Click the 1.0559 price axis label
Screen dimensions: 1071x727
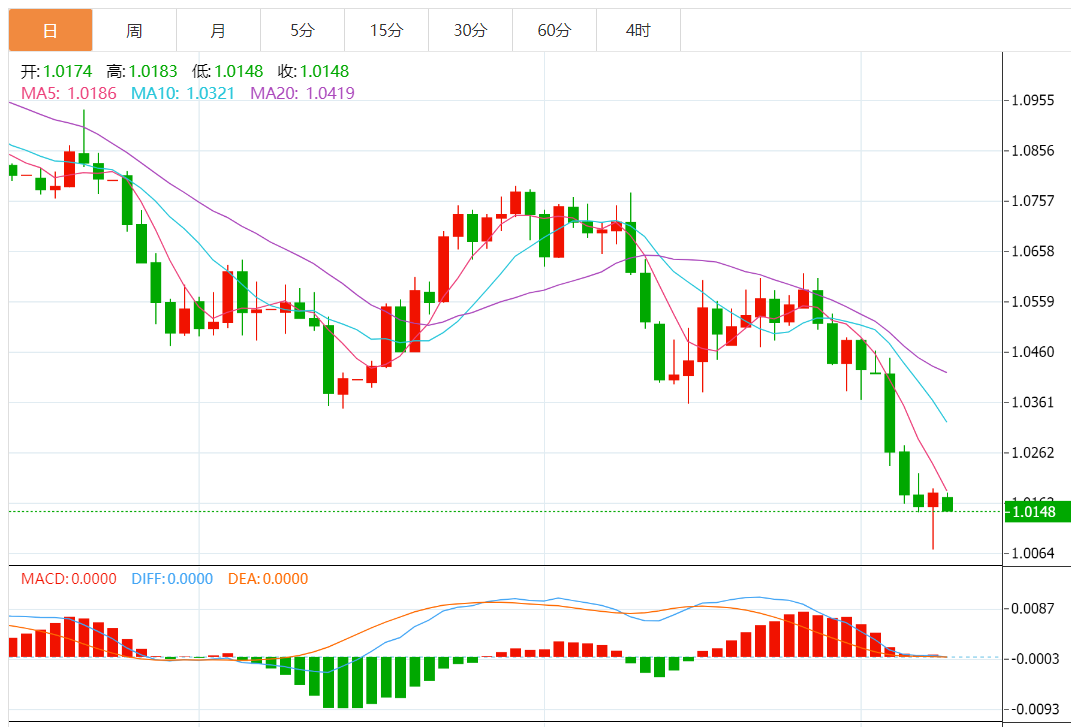tap(1033, 301)
